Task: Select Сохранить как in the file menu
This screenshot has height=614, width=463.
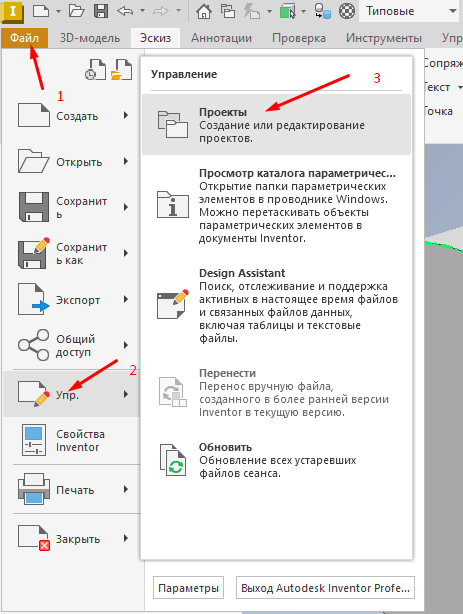Action: coord(71,253)
